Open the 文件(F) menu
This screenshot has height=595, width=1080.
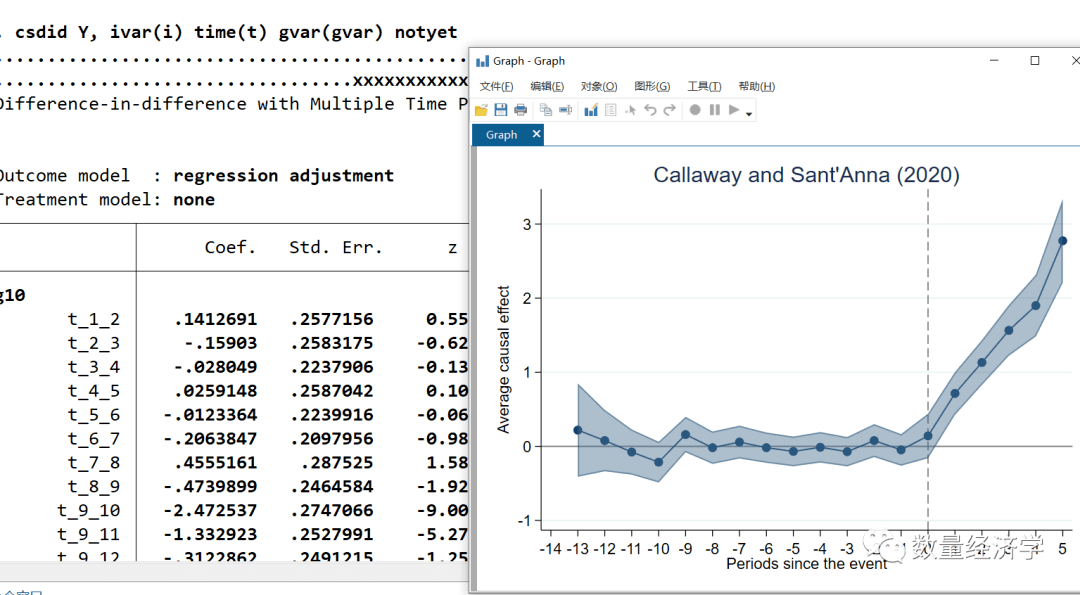pyautogui.click(x=496, y=86)
